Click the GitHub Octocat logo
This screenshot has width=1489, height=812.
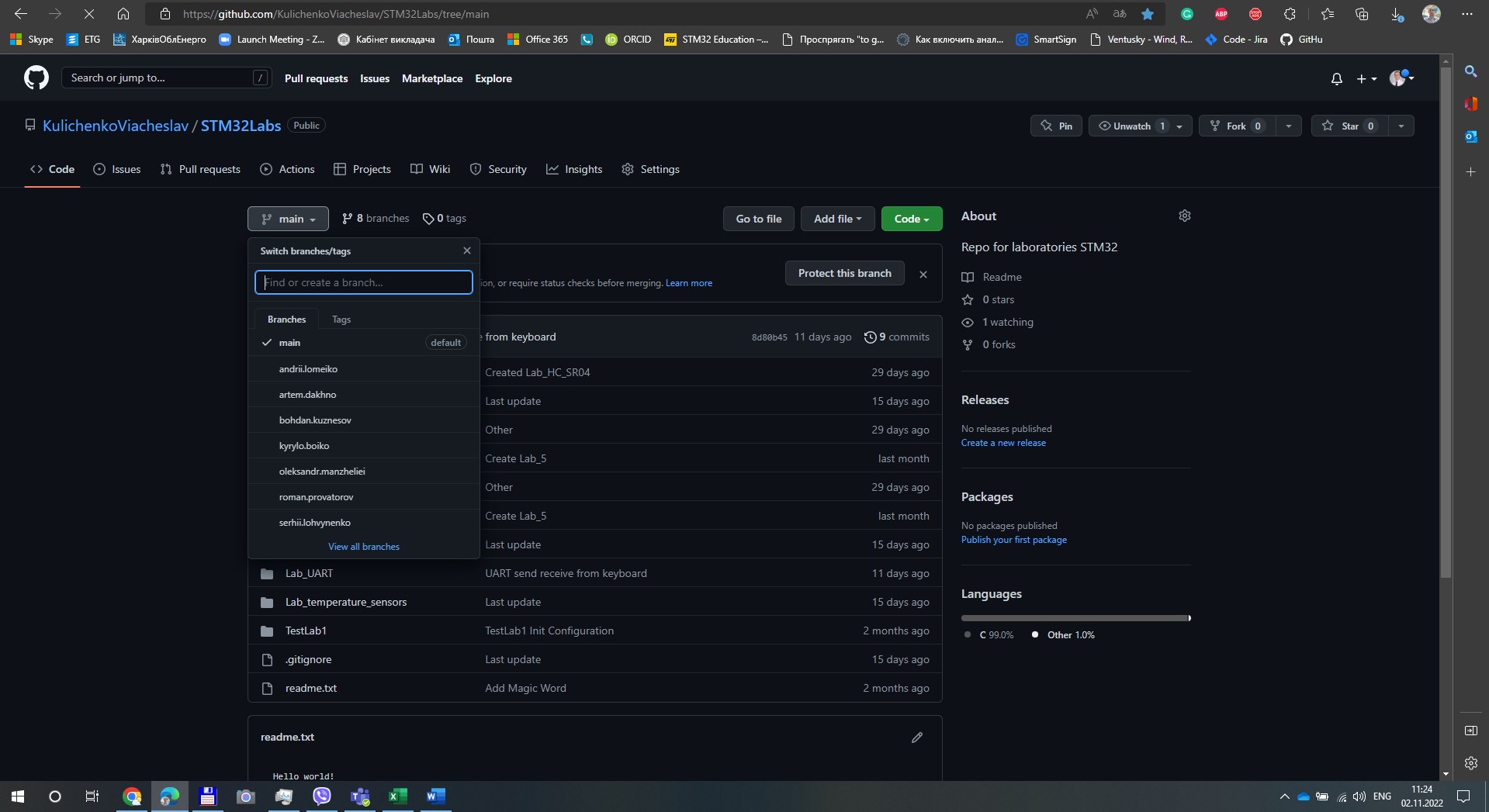tap(36, 78)
